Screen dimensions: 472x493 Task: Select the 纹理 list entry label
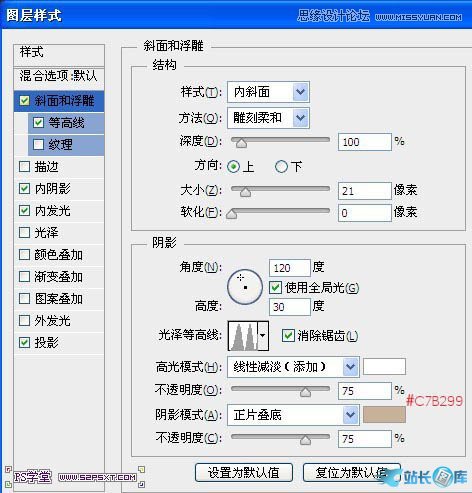(60, 145)
